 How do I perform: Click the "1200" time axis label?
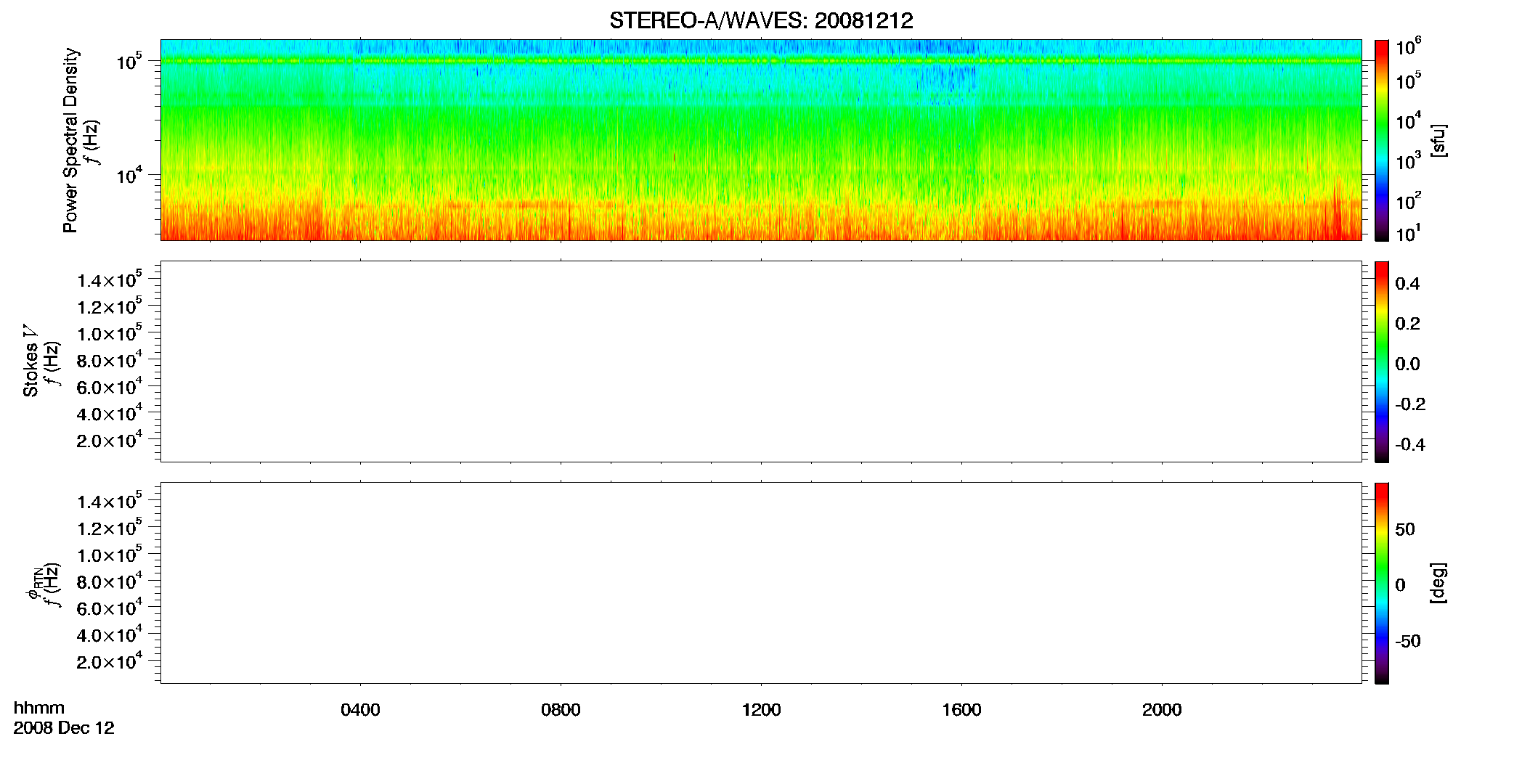(761, 710)
